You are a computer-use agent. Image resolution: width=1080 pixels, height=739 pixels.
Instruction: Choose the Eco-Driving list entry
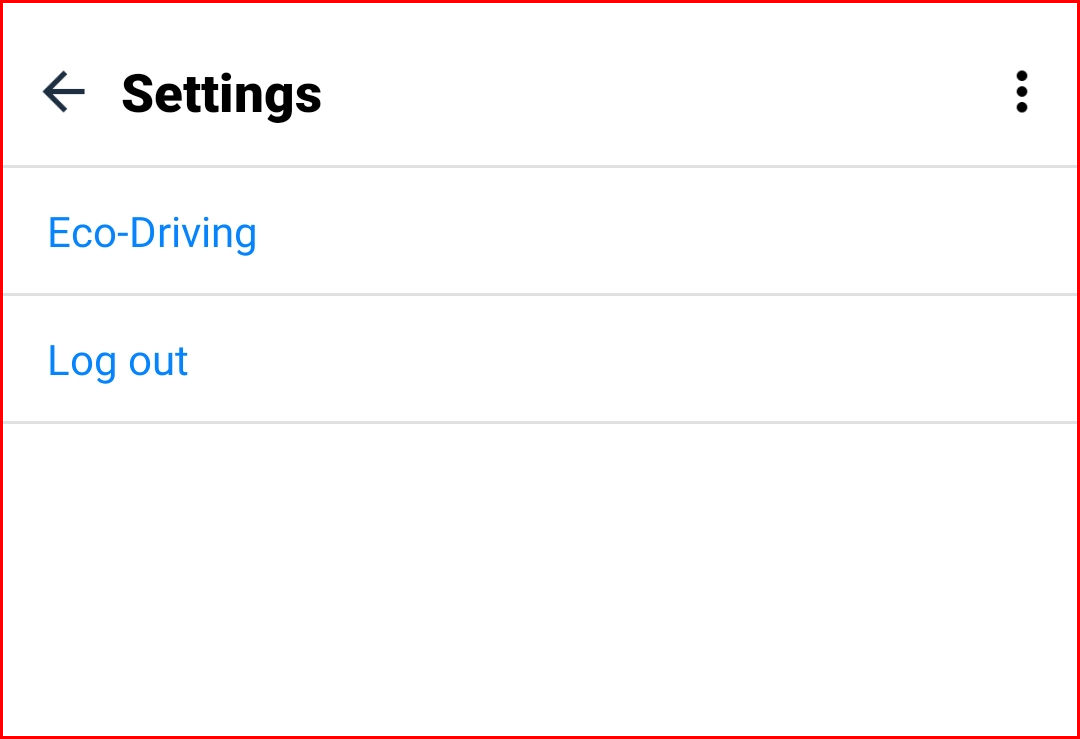coord(540,231)
